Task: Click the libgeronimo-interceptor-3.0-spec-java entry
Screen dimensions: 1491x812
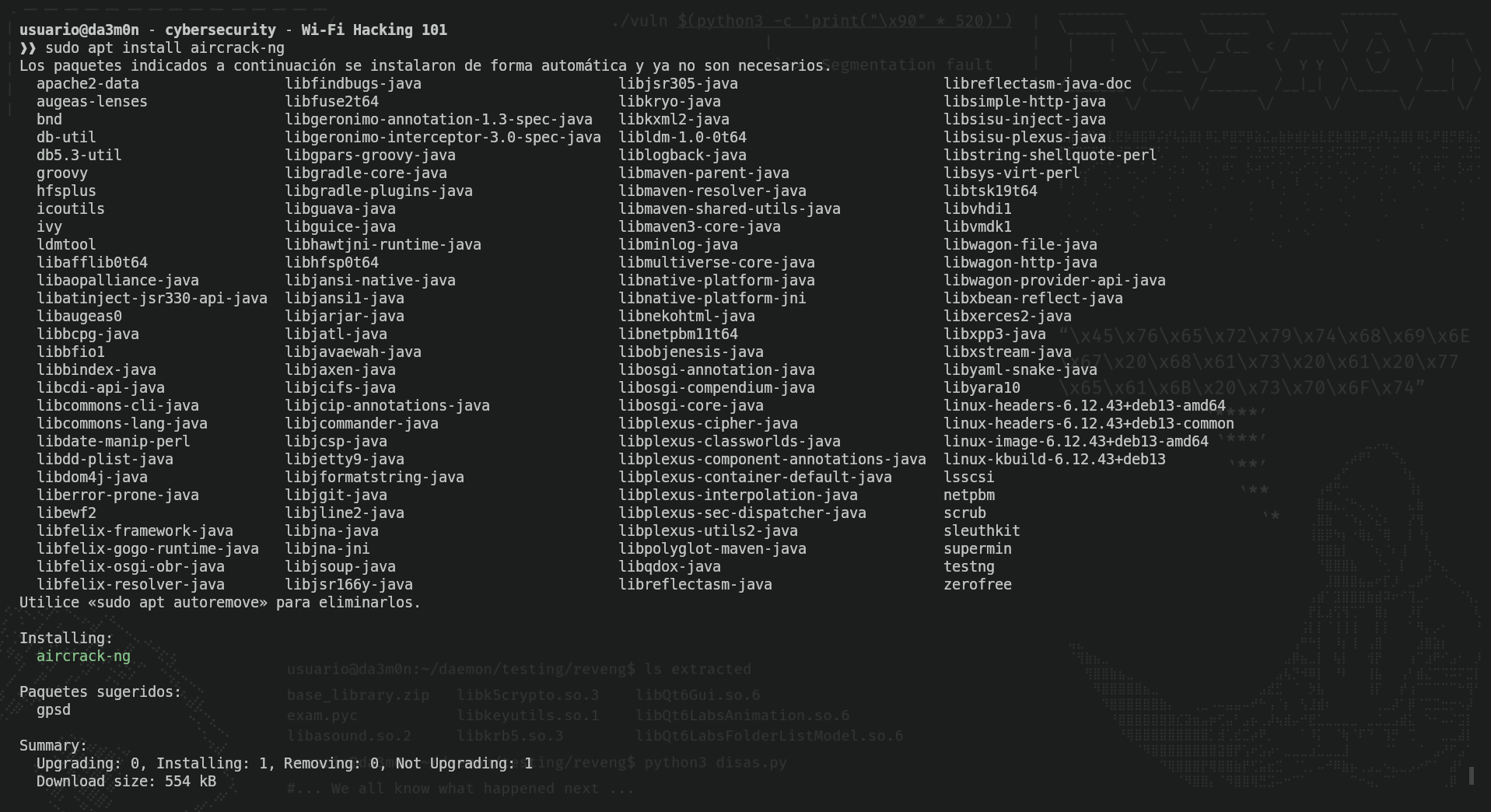Action: [443, 137]
